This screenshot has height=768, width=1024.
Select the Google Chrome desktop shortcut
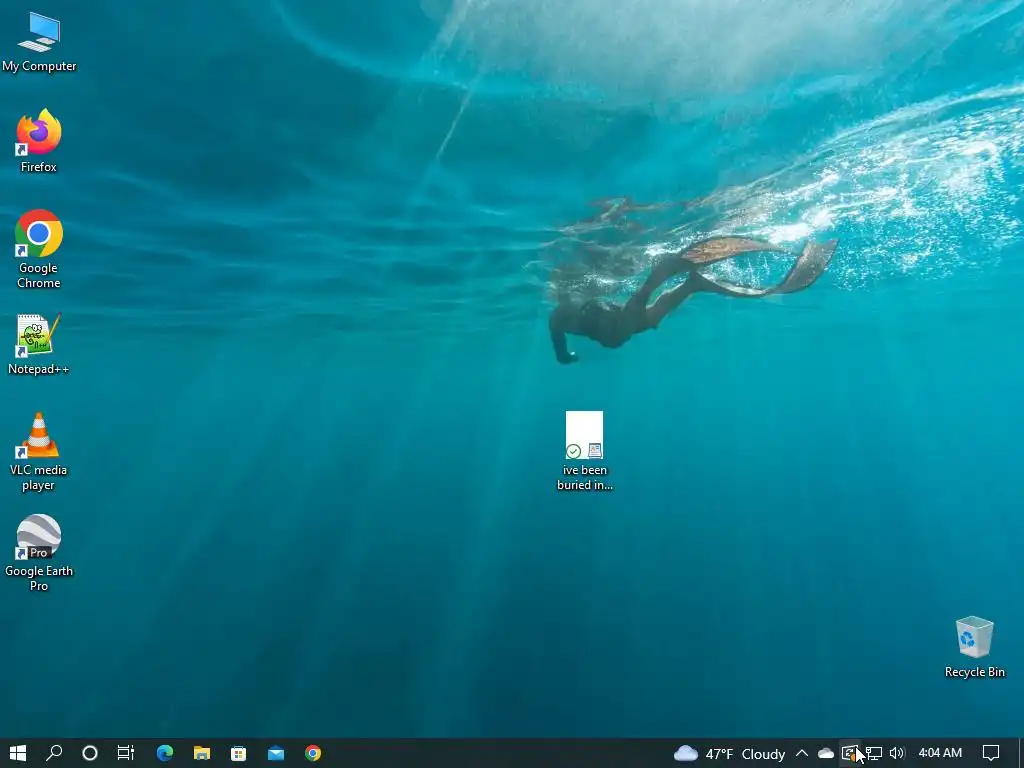[x=39, y=248]
